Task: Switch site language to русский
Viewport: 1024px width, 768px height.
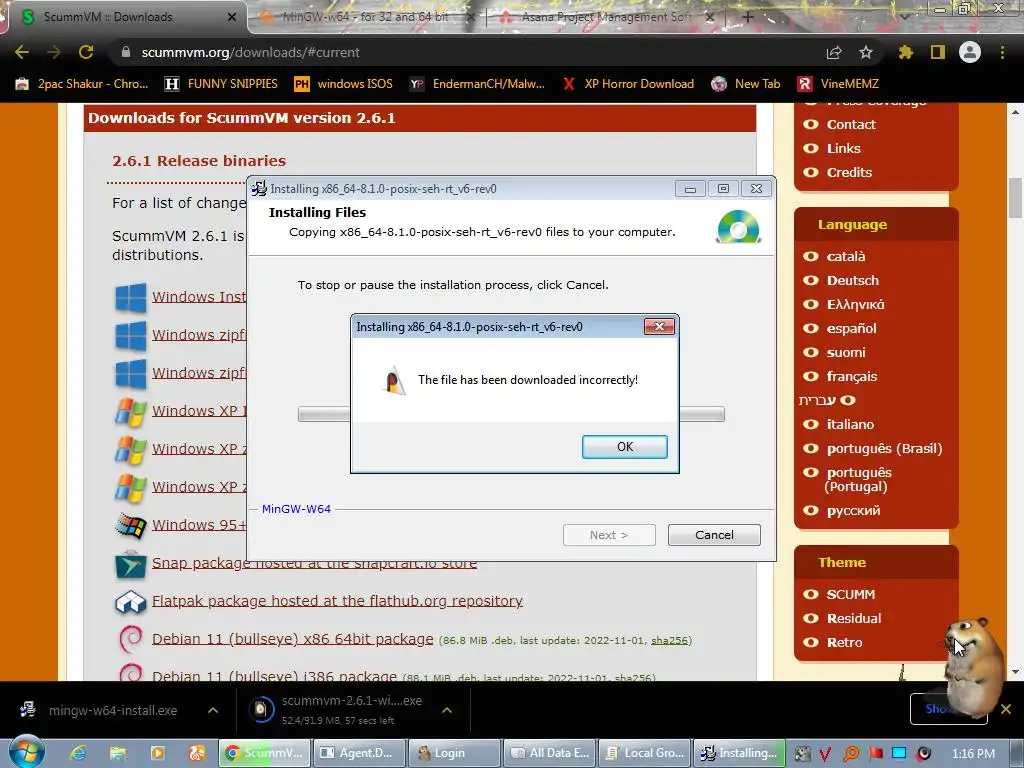Action: (854, 511)
